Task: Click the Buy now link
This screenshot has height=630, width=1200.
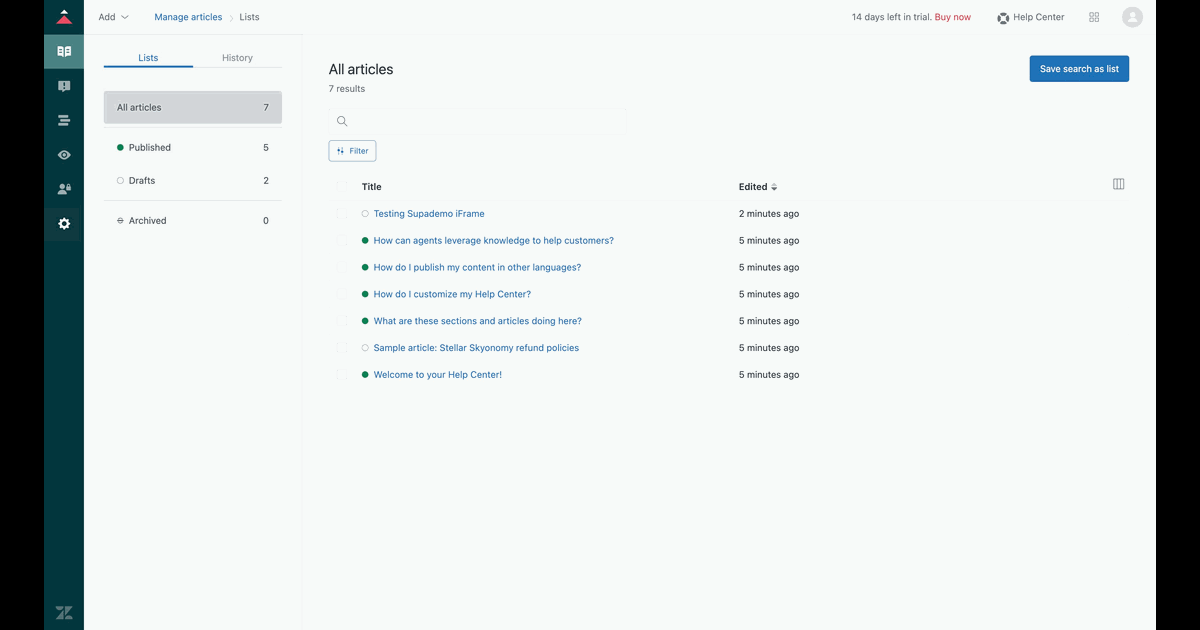Action: coord(953,17)
